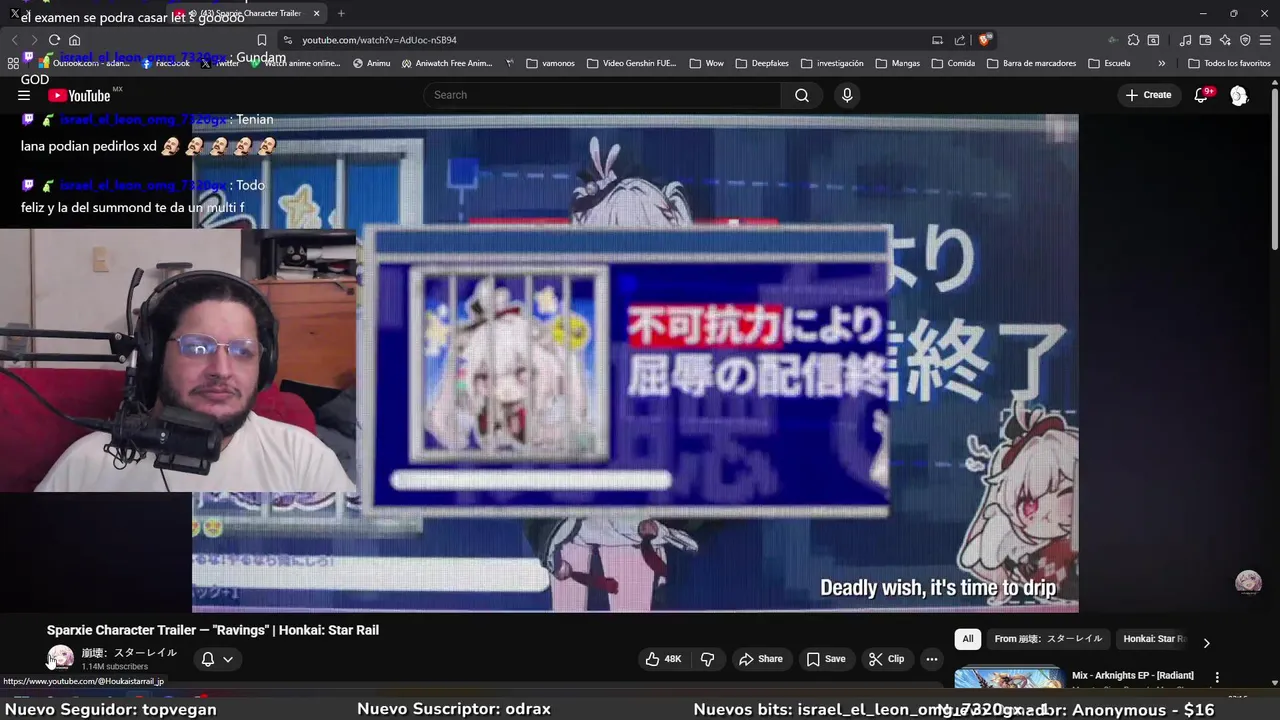
Task: Show next filter chips arrow
Action: (x=1206, y=642)
